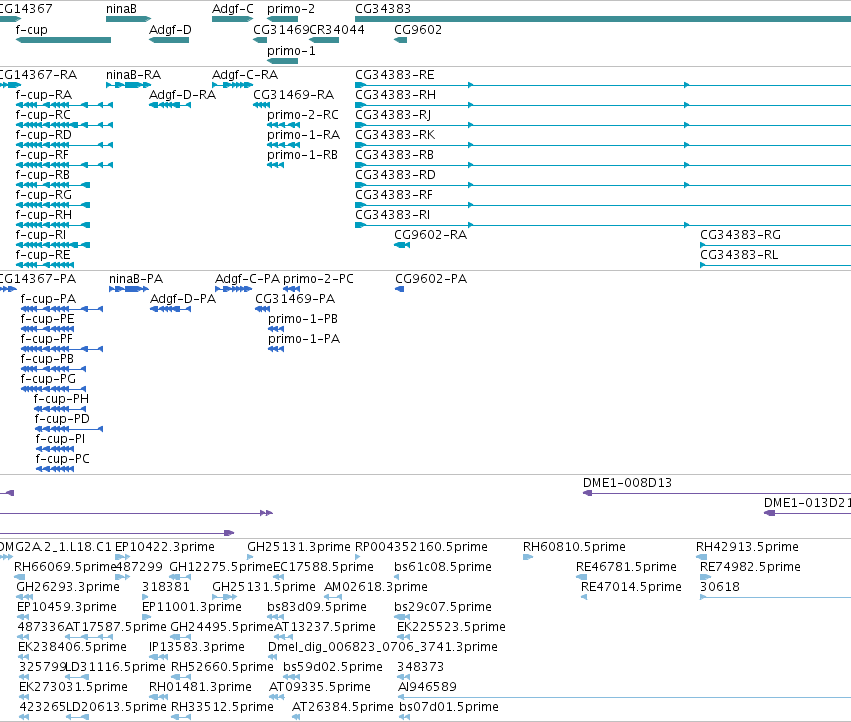Click the f-cup-PC protein
851x722 pixels.
coord(54,469)
